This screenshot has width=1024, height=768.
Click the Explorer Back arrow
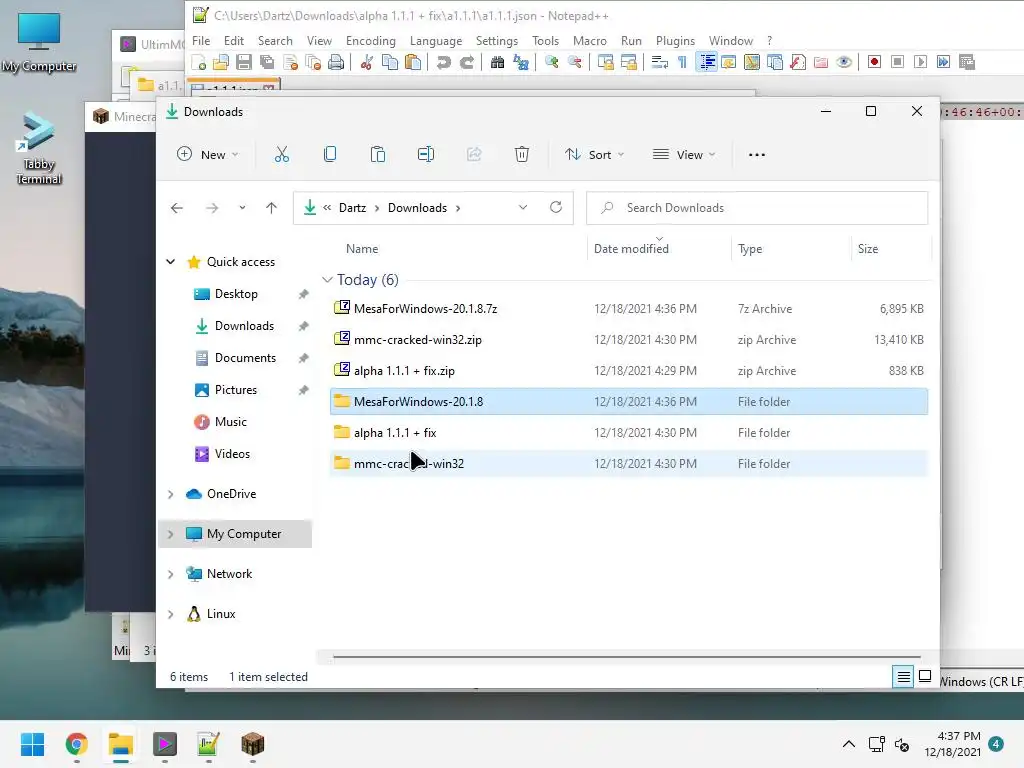177,208
